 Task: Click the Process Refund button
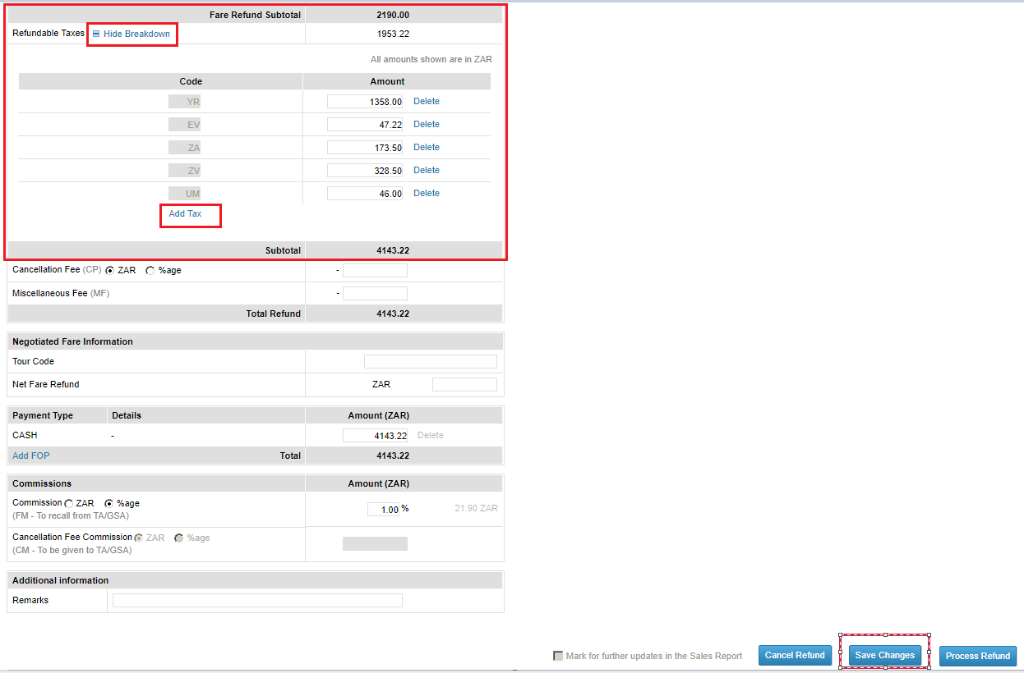click(x=977, y=656)
